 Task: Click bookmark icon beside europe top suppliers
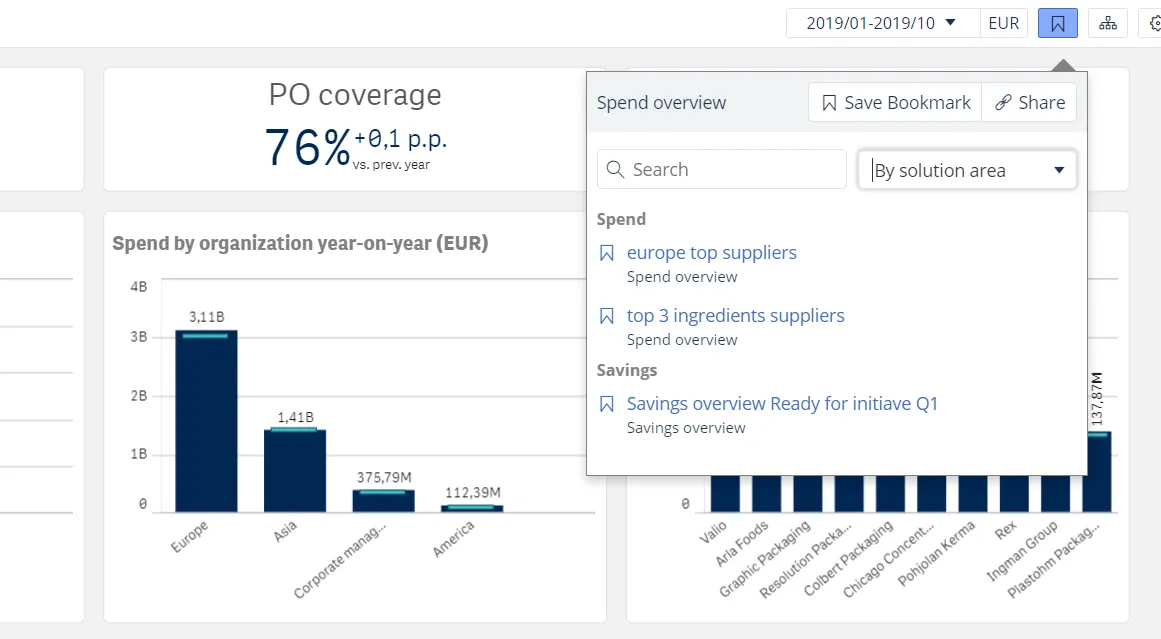[606, 254]
